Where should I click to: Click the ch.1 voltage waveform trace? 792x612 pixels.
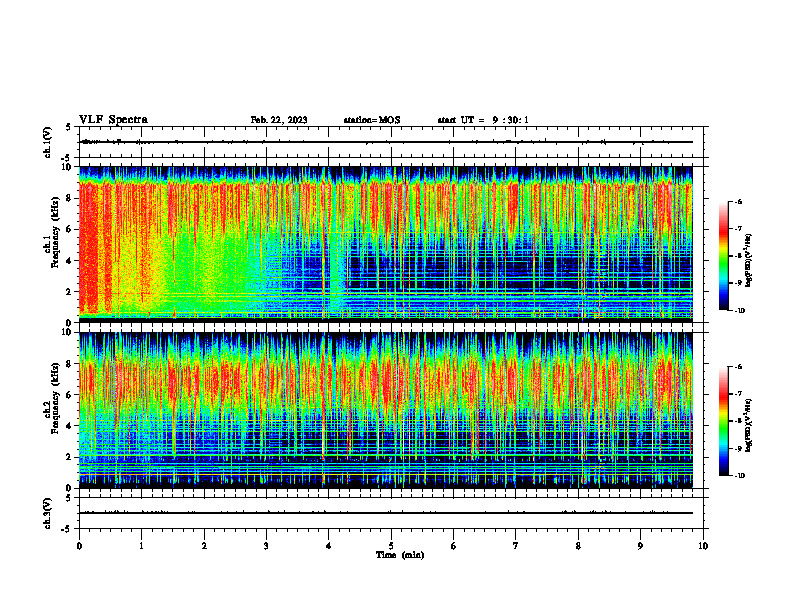coord(386,142)
